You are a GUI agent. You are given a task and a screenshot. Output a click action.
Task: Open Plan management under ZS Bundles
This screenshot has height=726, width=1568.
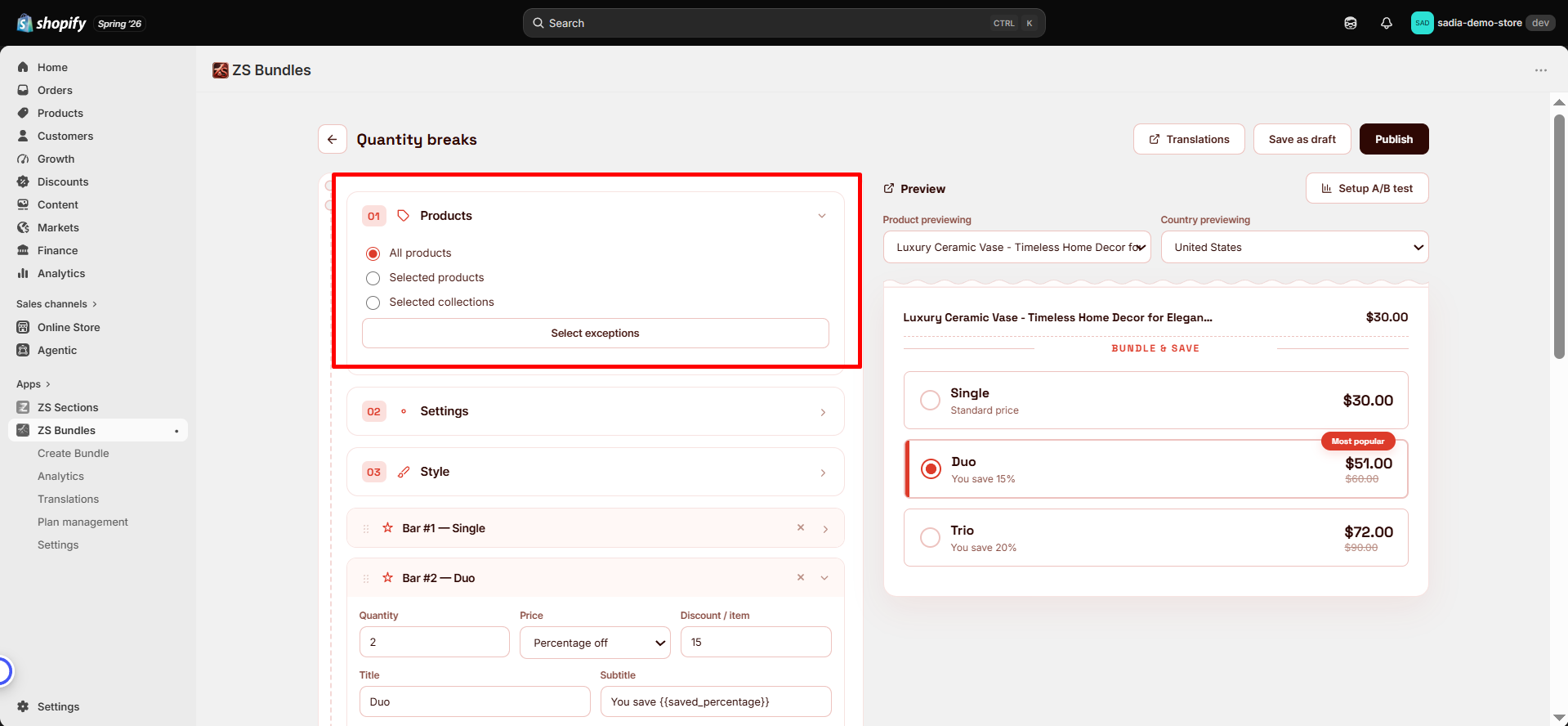(83, 522)
